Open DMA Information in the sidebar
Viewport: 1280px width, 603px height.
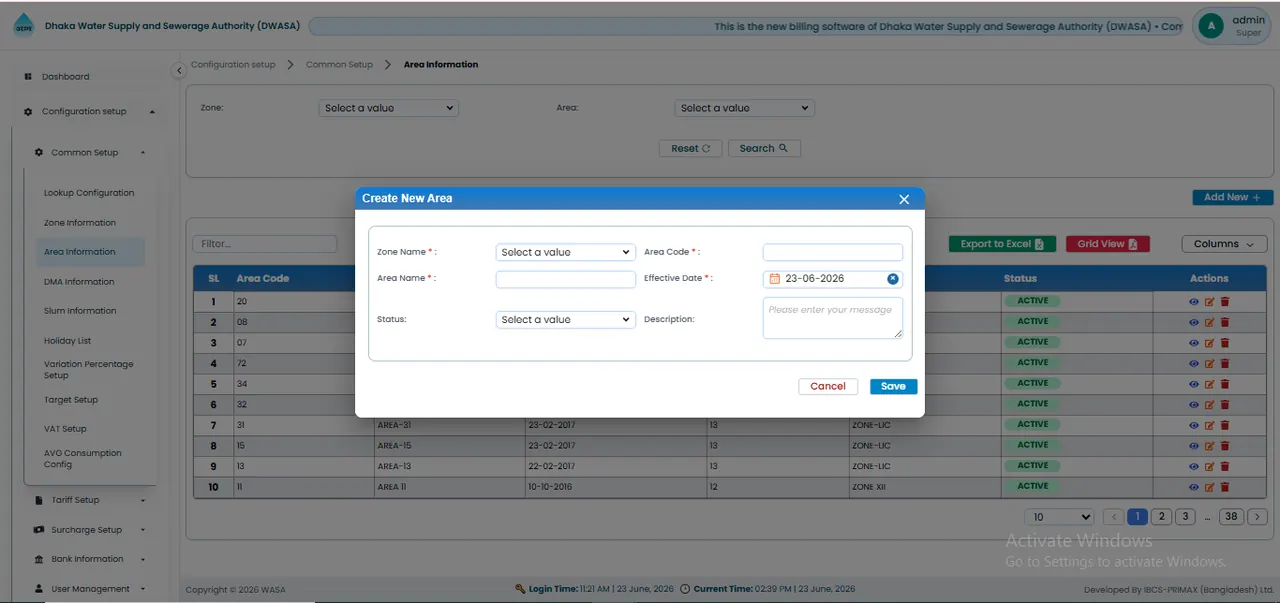79,282
